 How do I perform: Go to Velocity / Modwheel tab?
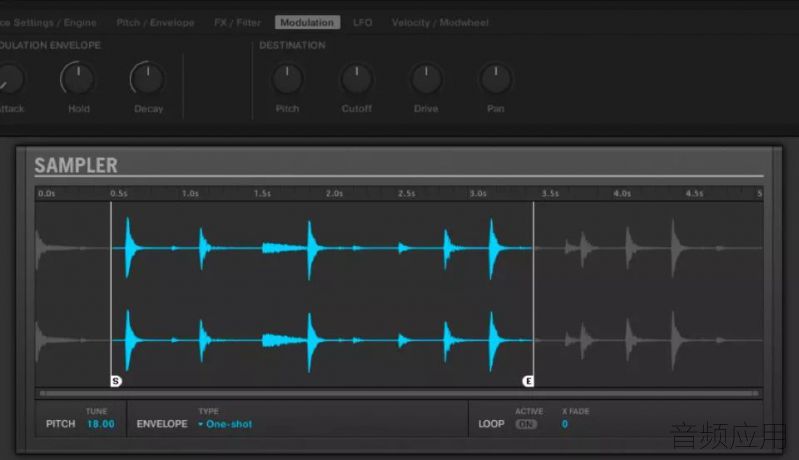point(440,22)
